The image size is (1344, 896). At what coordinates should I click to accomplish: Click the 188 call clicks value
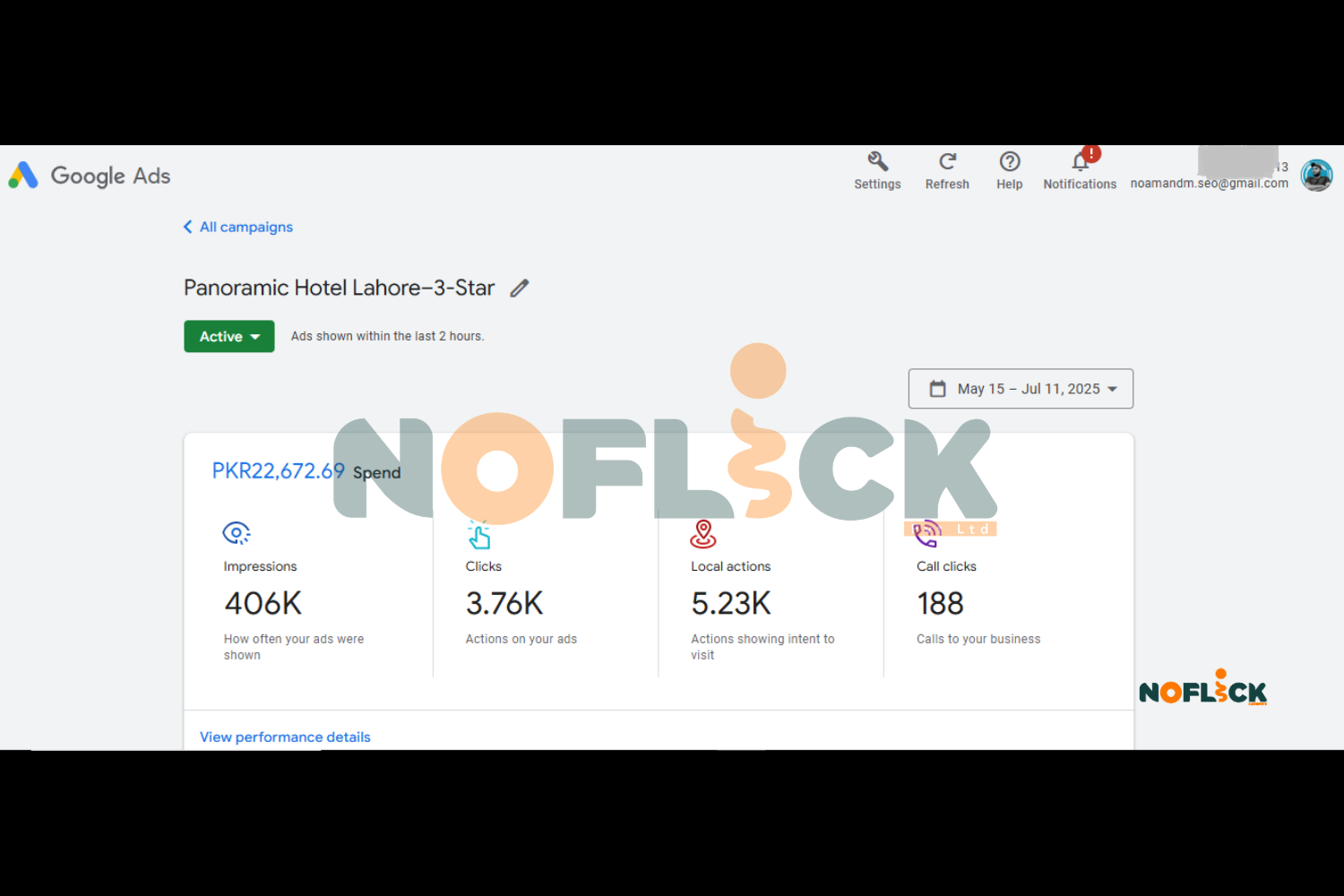coord(940,604)
